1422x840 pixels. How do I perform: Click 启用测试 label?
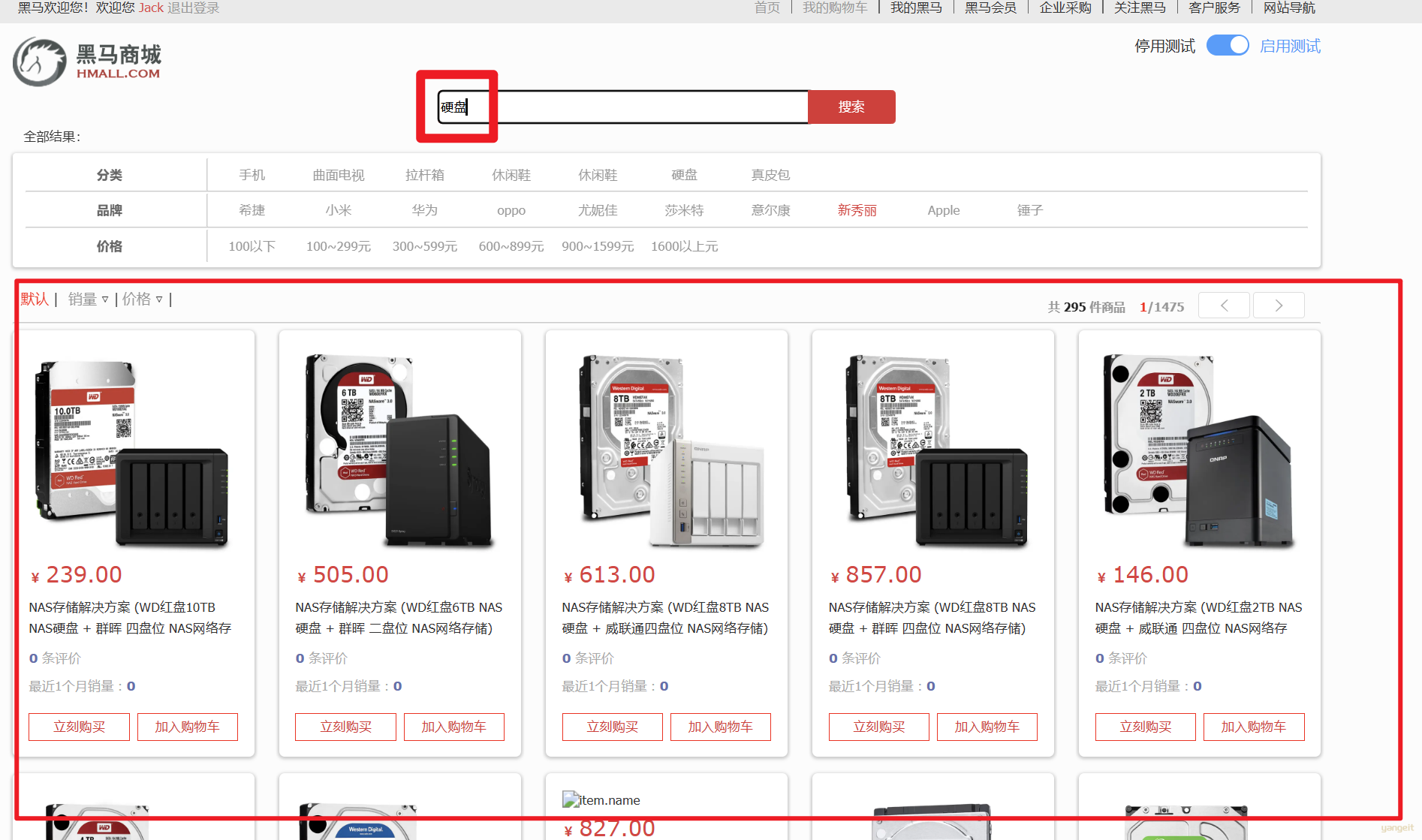coord(1290,46)
